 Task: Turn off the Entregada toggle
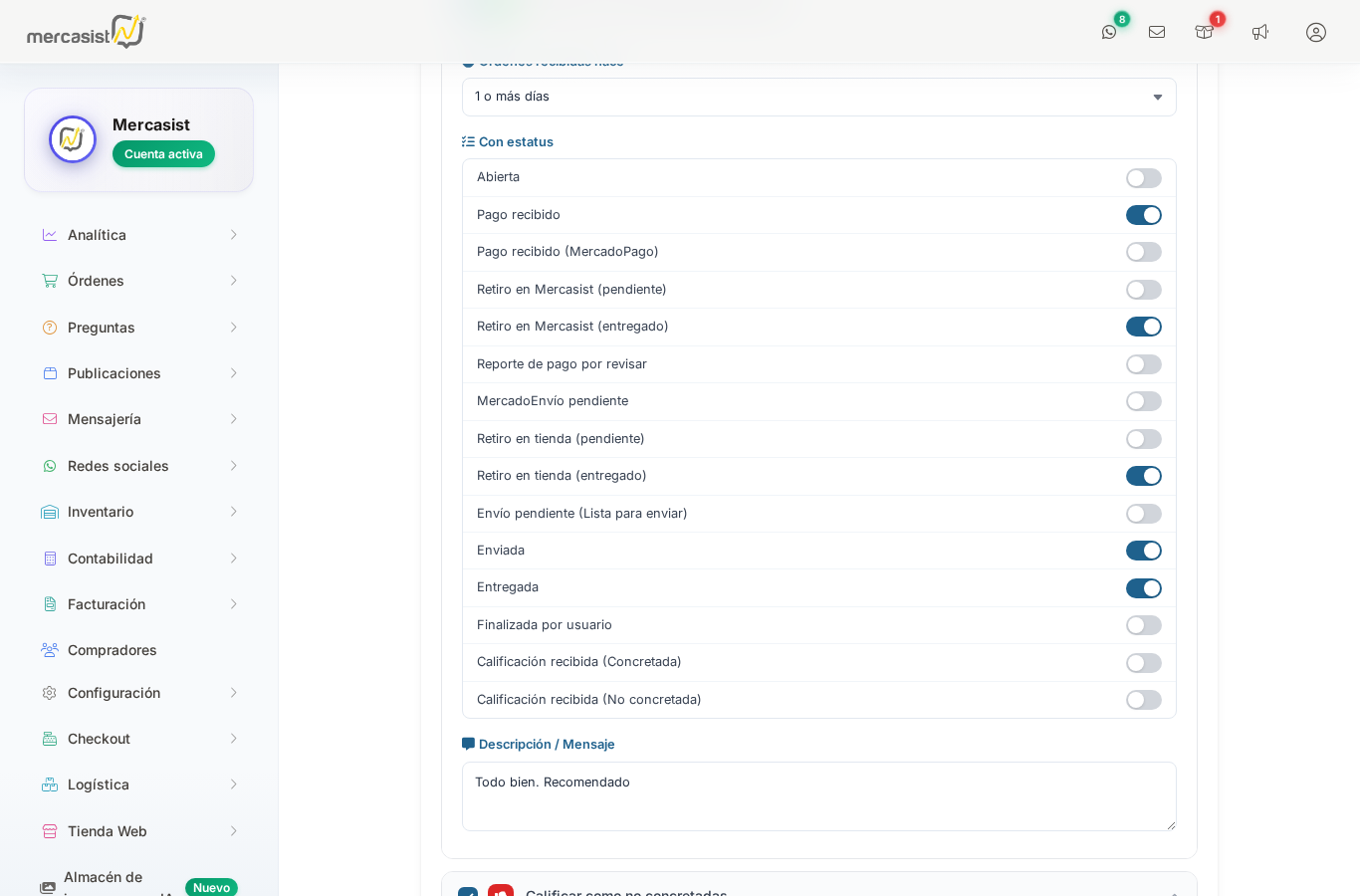pos(1144,588)
